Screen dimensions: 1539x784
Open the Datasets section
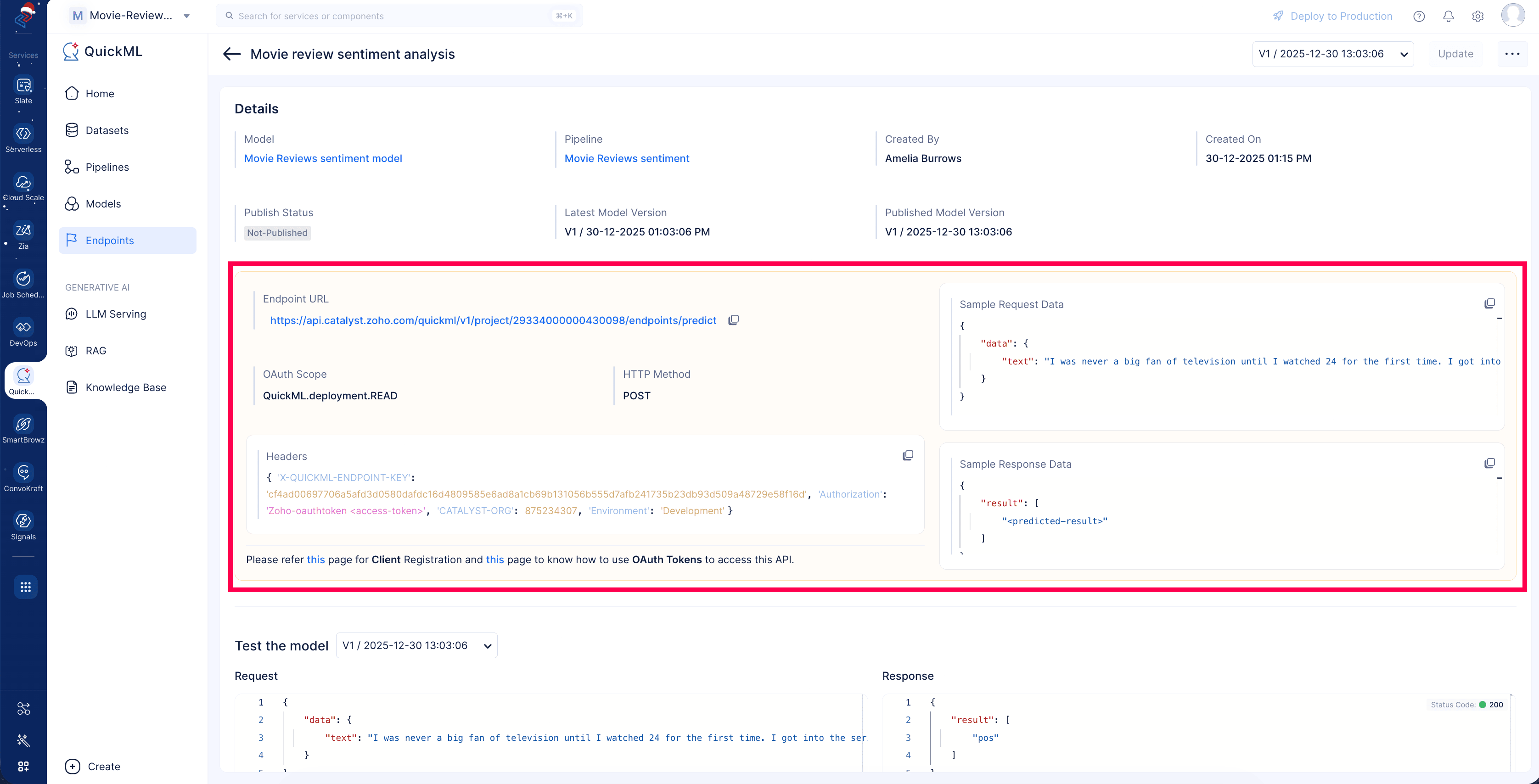click(127, 130)
